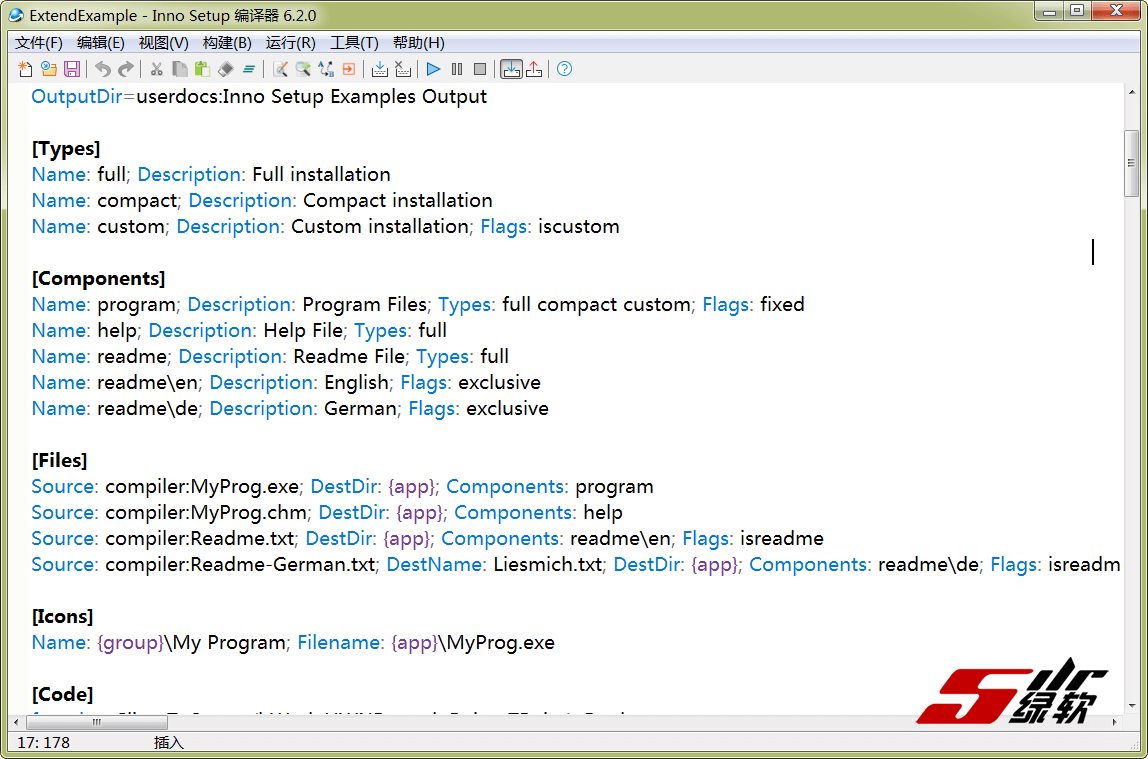Cut selected text with scissors icon
Image resolution: width=1148 pixels, height=759 pixels.
(156, 70)
